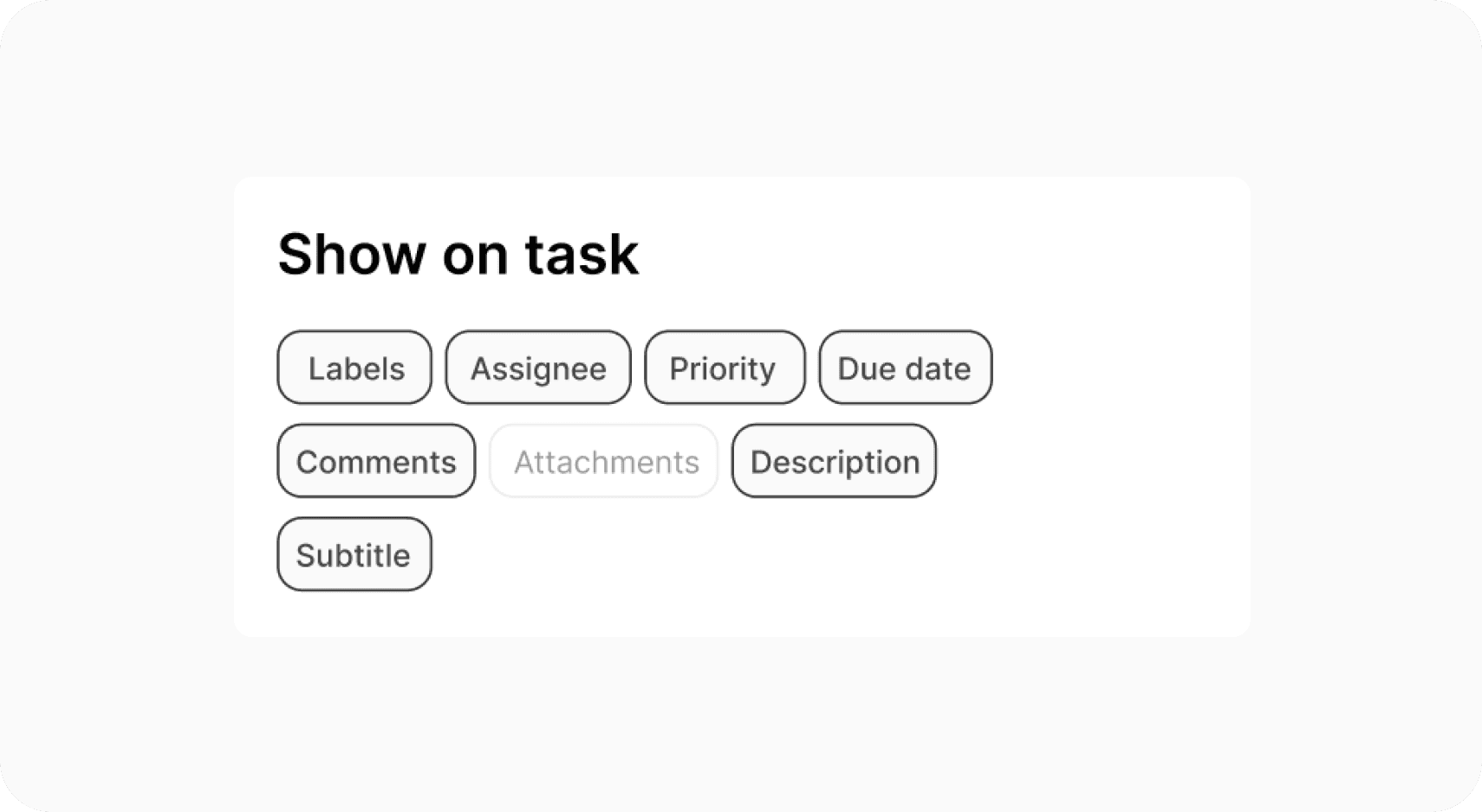Enable the greyed-out Attachments chip
Viewport: 1482px width, 812px height.
(x=604, y=461)
